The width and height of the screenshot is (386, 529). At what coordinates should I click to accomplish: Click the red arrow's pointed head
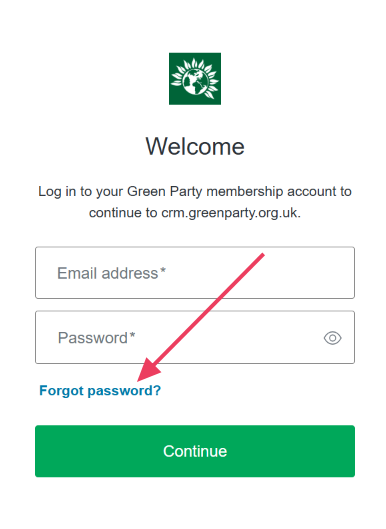click(x=147, y=371)
